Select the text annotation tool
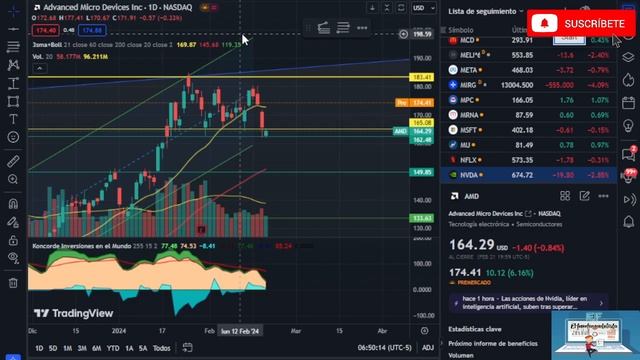The image size is (640, 360). tap(13, 119)
